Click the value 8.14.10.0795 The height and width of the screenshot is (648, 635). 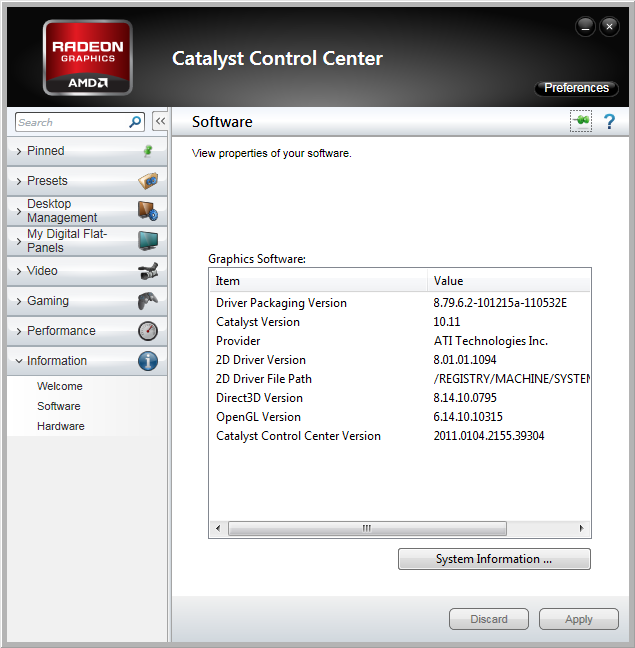pos(465,398)
